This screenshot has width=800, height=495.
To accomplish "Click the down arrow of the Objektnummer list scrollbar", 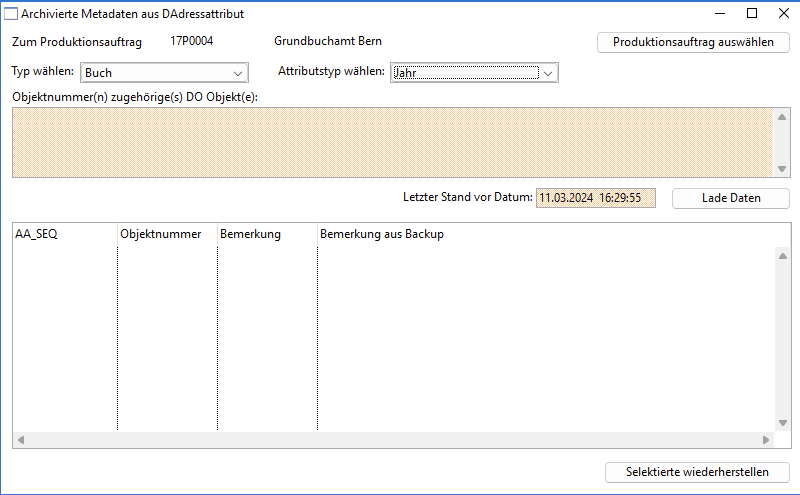I will [782, 169].
